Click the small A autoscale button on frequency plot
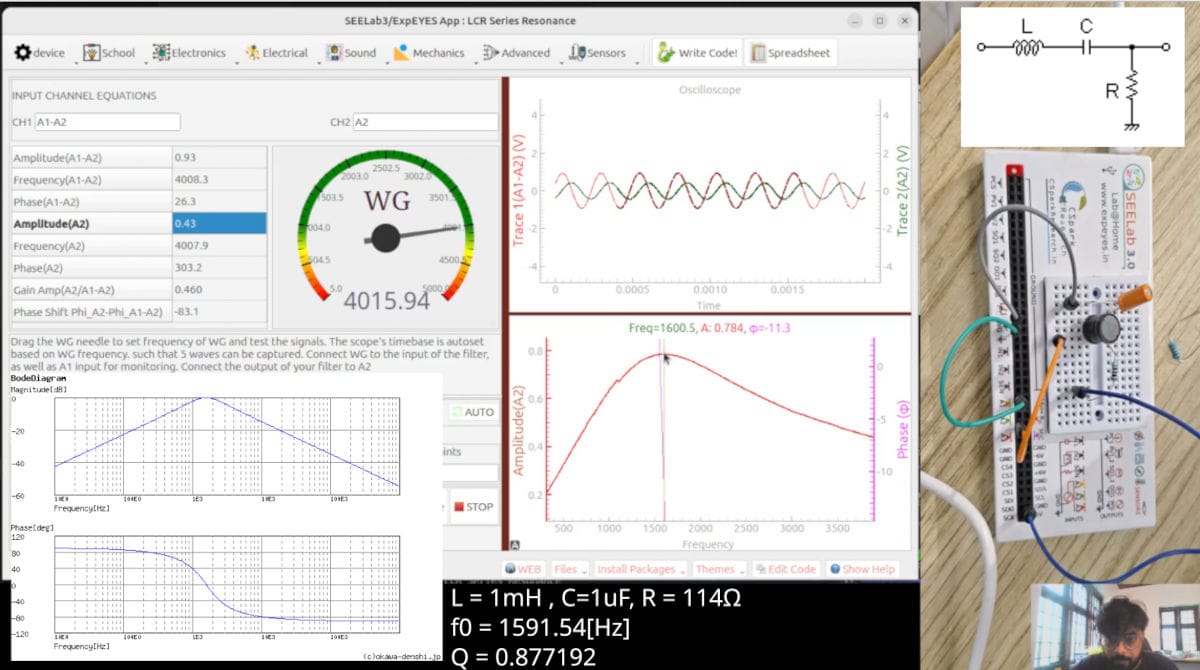Viewport: 1200px width, 670px height. click(x=515, y=545)
